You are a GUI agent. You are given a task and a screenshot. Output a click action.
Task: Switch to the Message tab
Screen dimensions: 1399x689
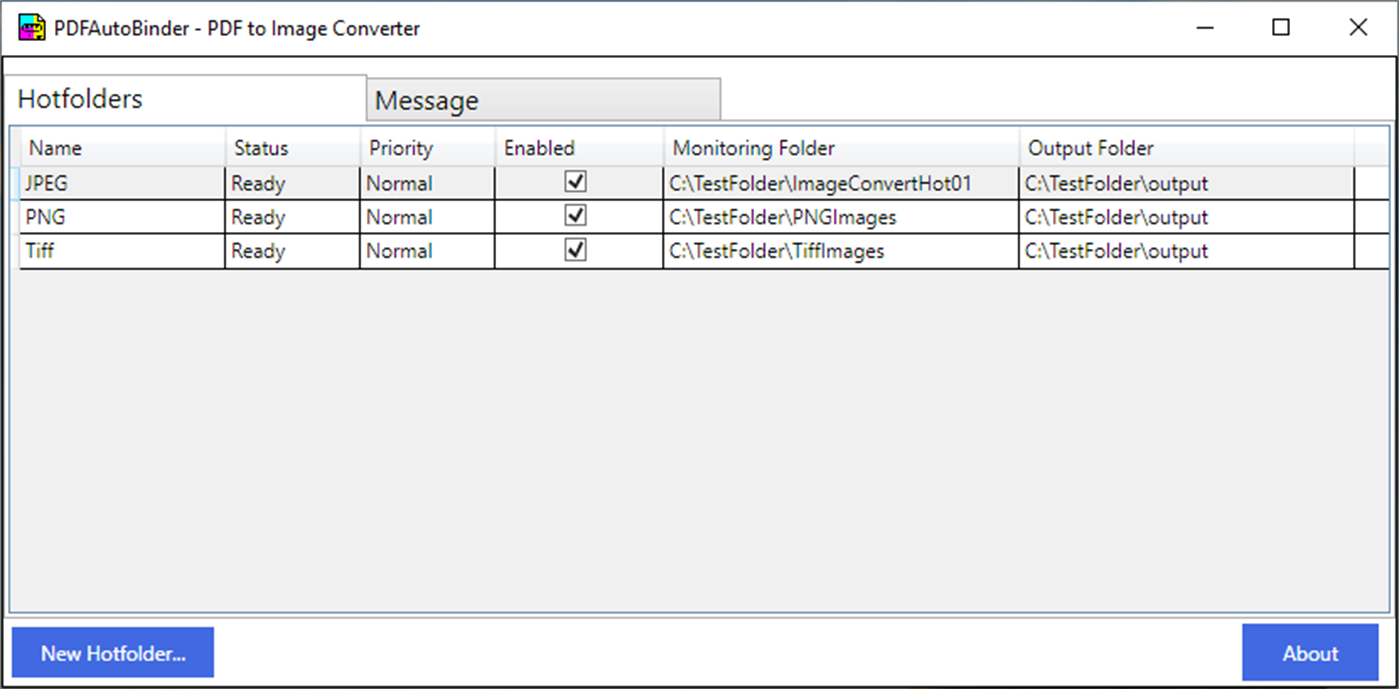tap(426, 99)
